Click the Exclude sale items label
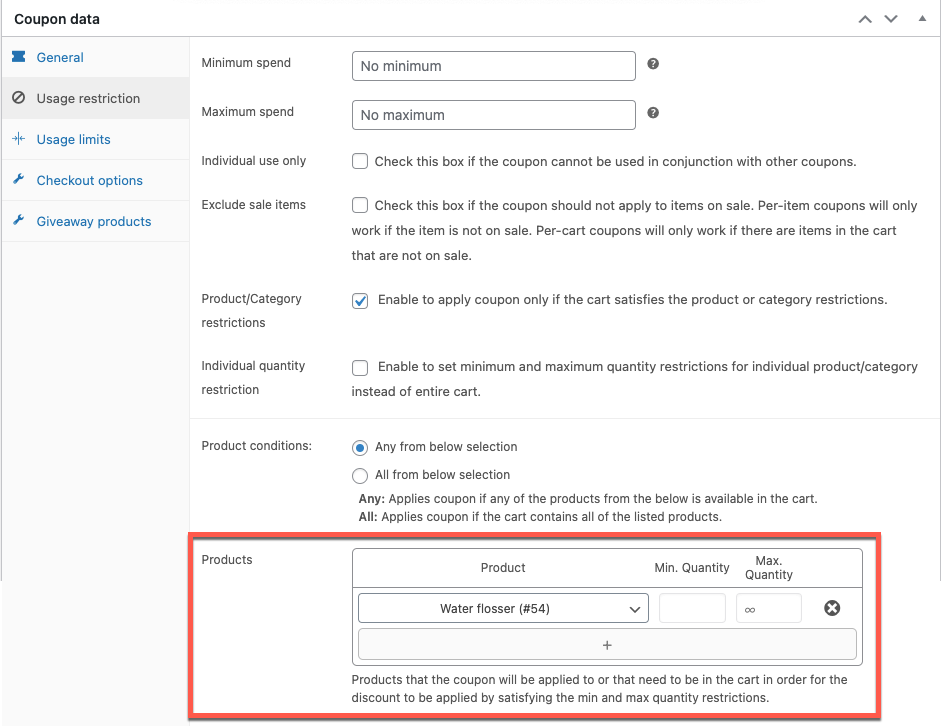 [x=253, y=205]
